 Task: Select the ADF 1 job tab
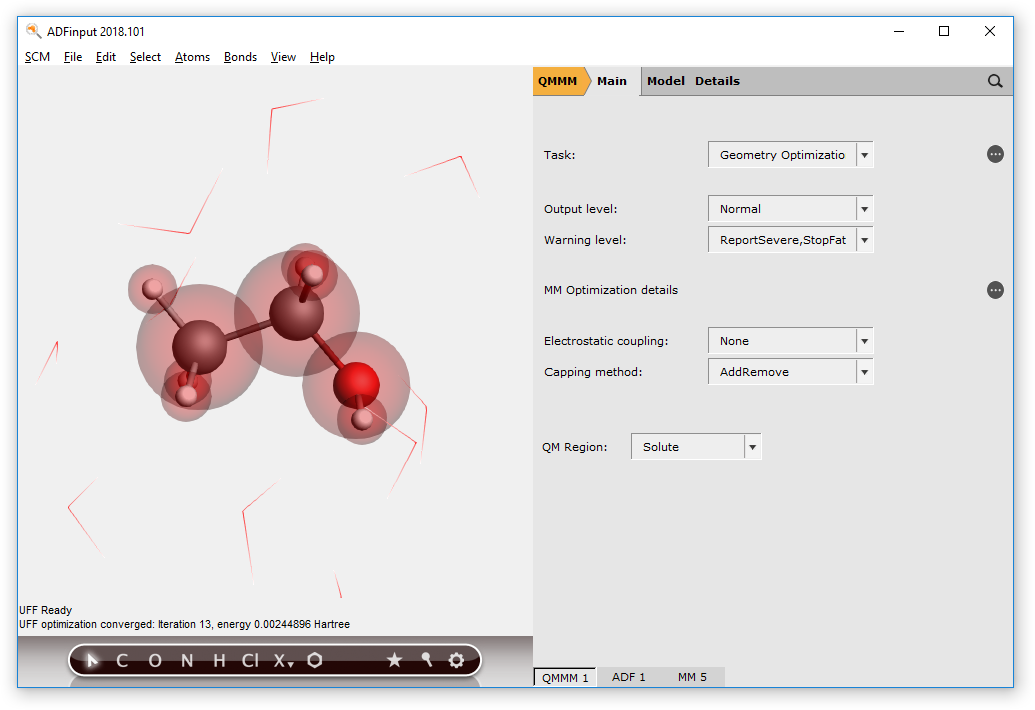pos(628,677)
